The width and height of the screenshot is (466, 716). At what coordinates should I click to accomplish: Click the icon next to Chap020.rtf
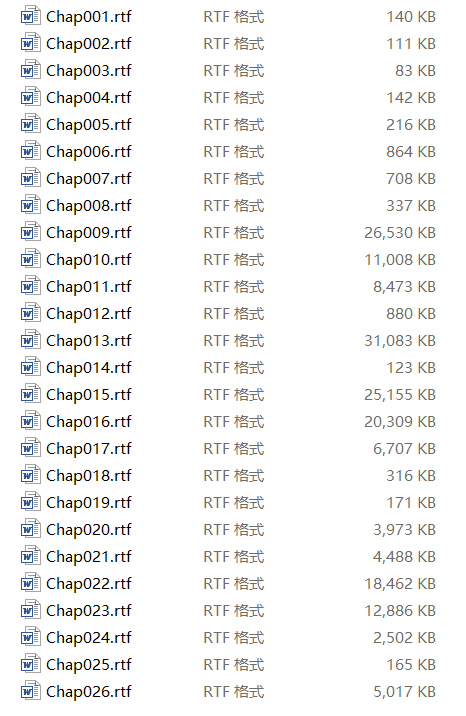click(31, 529)
